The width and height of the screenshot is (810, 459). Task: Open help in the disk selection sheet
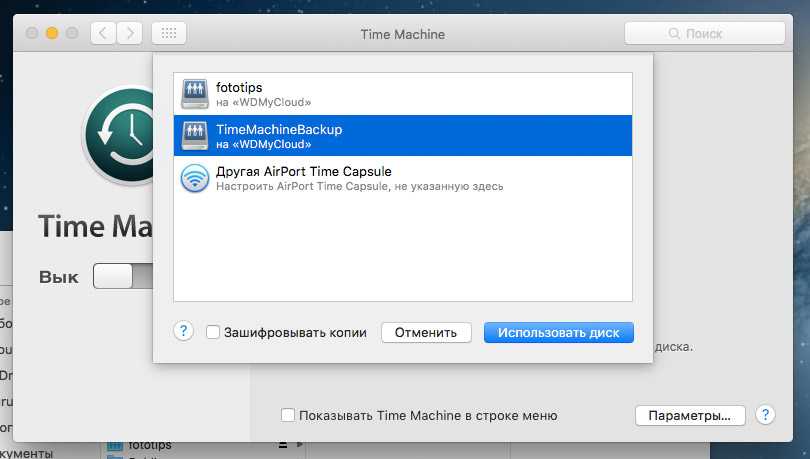(183, 332)
